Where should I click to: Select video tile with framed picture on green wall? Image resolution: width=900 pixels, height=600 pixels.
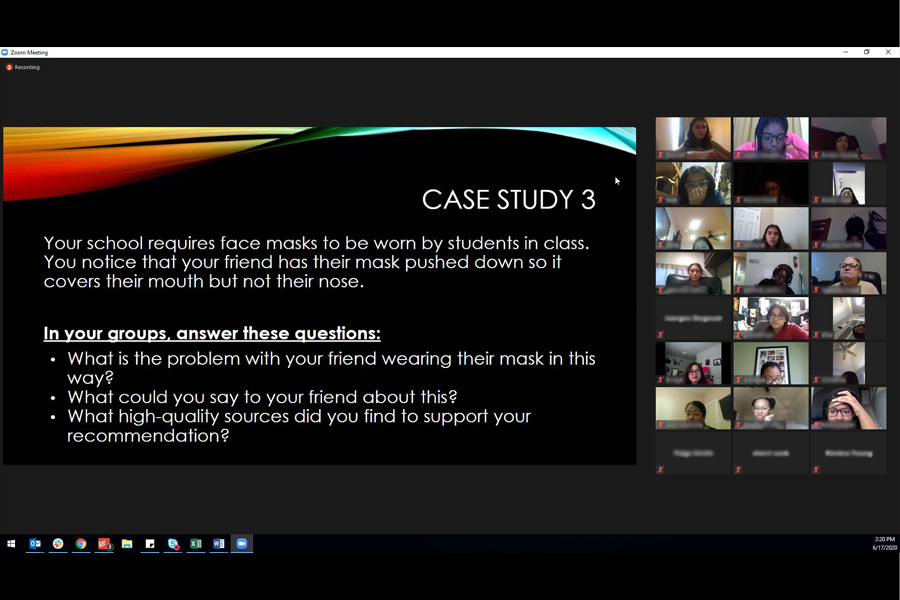coord(770,363)
